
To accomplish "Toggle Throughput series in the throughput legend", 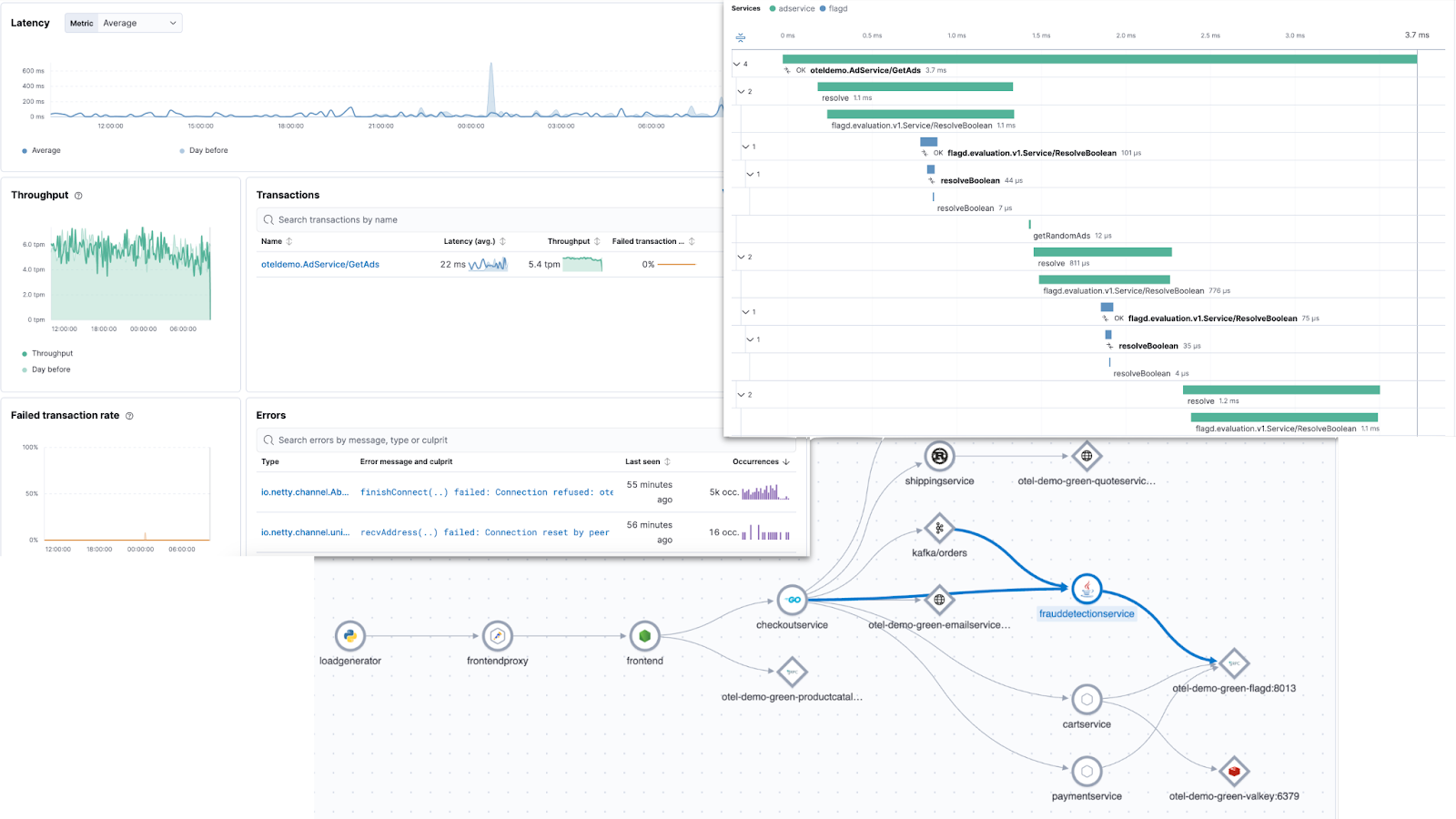I will tap(52, 354).
